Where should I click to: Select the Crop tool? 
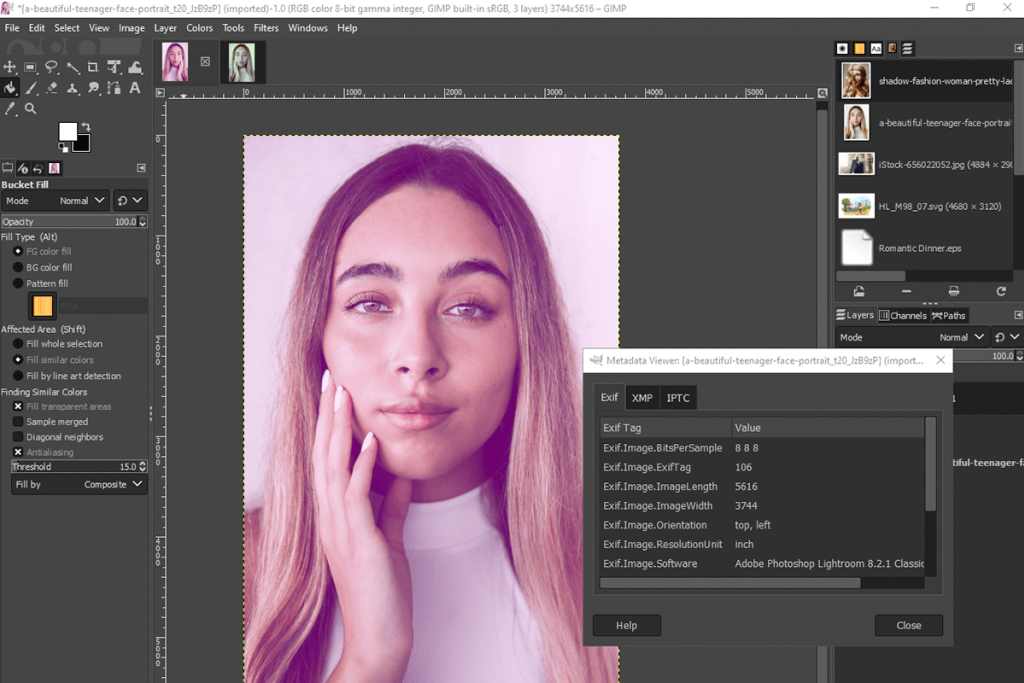pos(92,66)
